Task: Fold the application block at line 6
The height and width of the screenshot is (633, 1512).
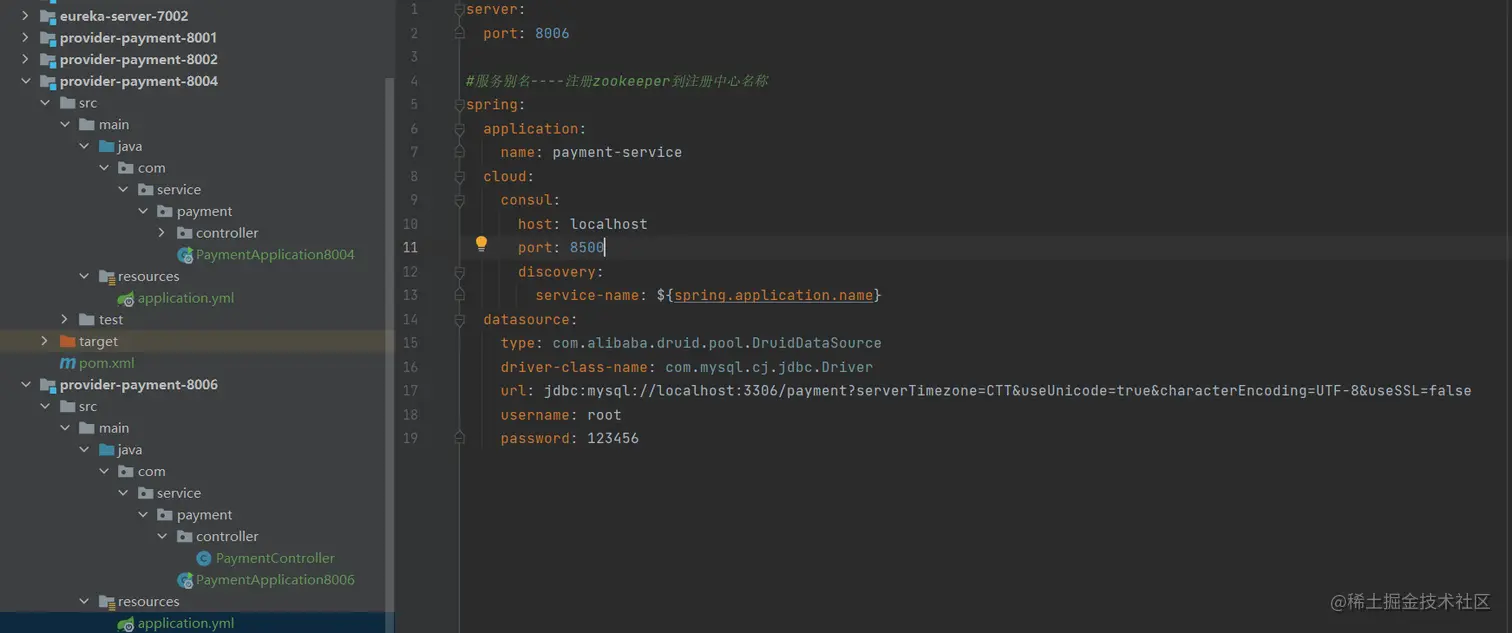Action: pyautogui.click(x=460, y=129)
